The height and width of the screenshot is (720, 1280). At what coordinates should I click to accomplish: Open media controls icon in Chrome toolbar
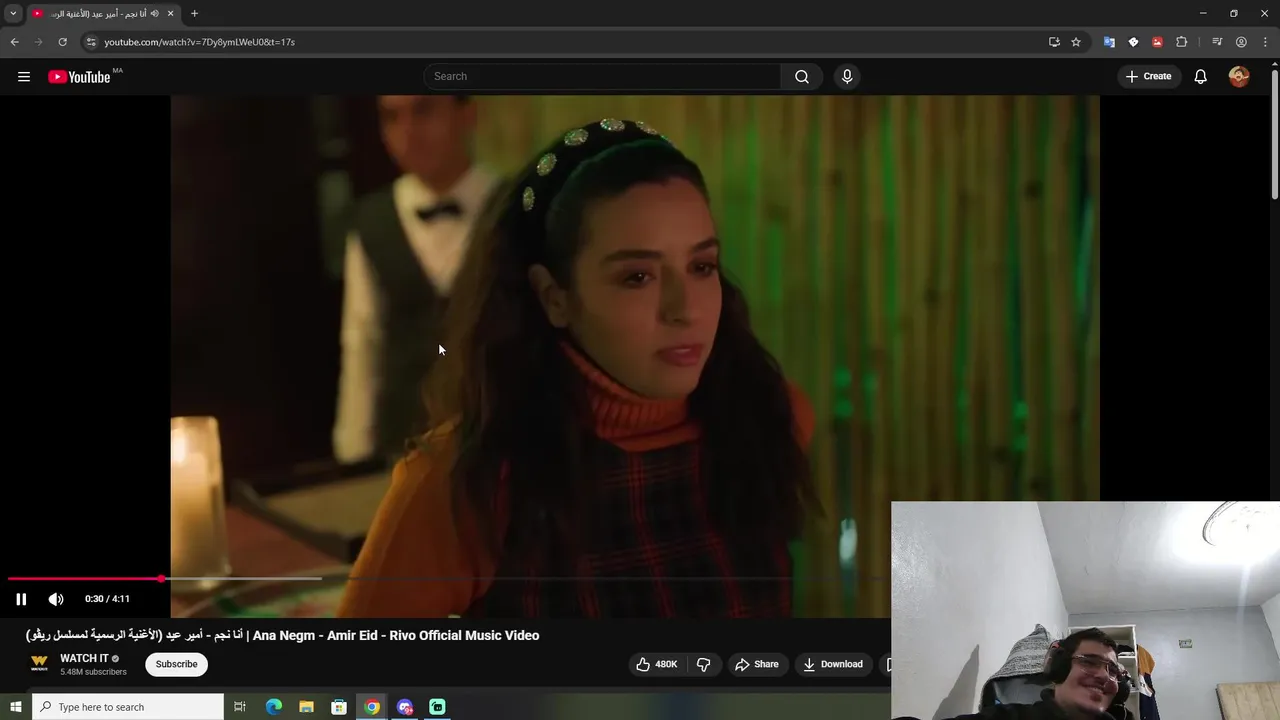click(x=1217, y=42)
